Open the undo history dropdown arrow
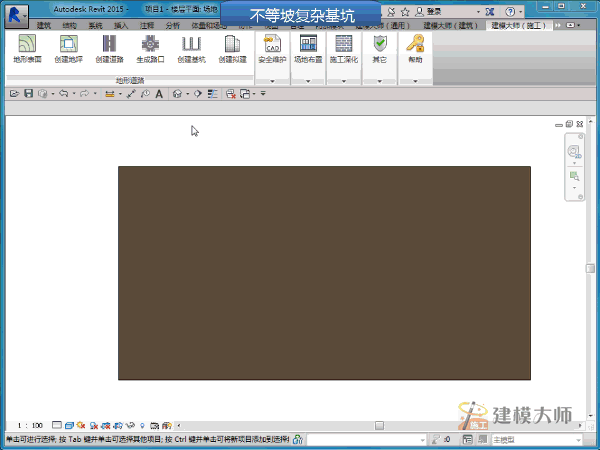Viewport: 600px width, 450px height. coord(73,94)
